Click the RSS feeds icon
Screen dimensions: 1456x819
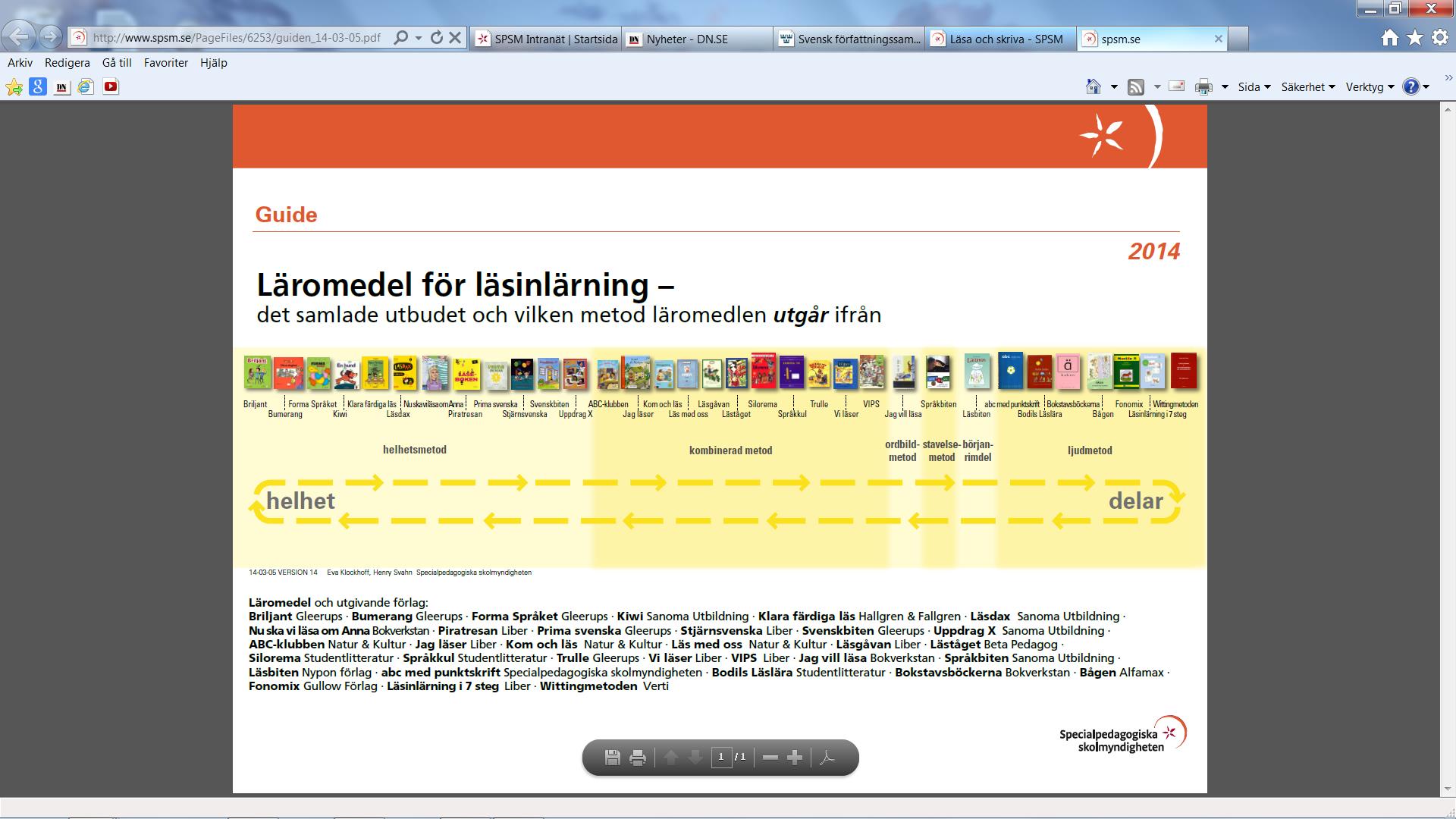1136,87
